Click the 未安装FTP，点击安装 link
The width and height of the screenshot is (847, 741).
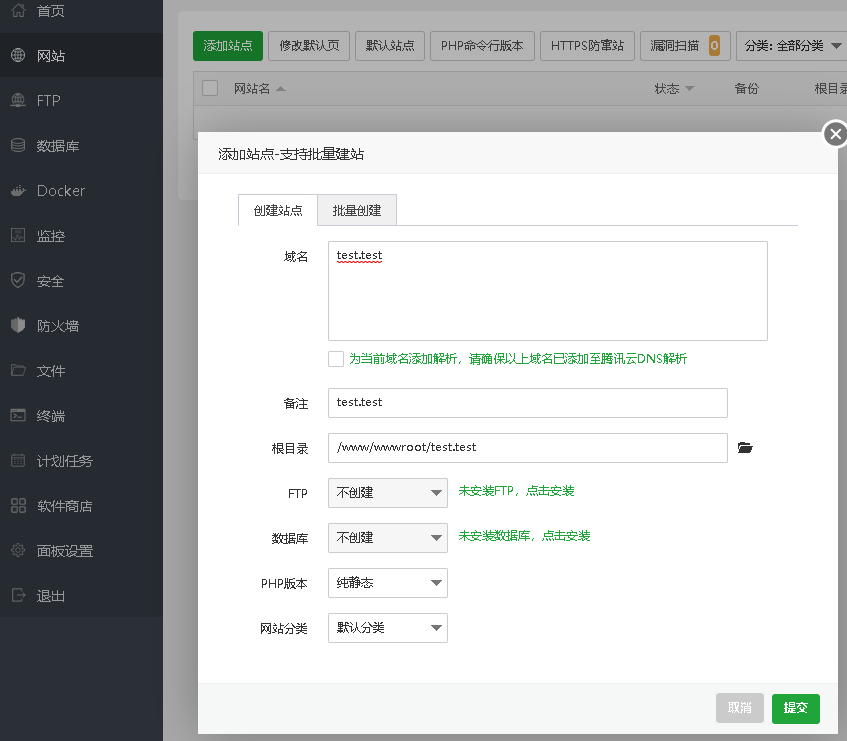coord(516,491)
